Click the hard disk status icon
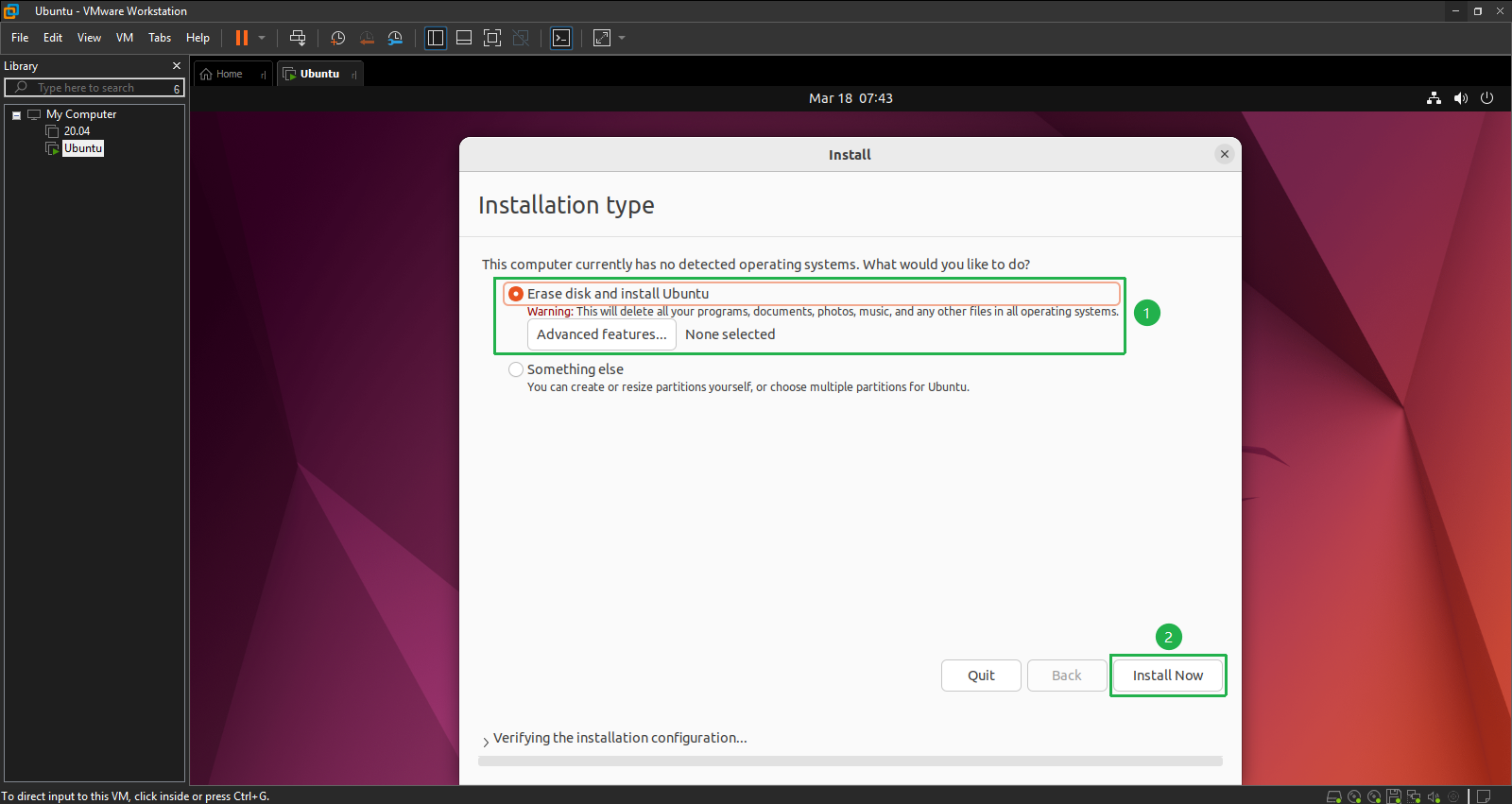This screenshot has height=804, width=1512. click(1334, 796)
